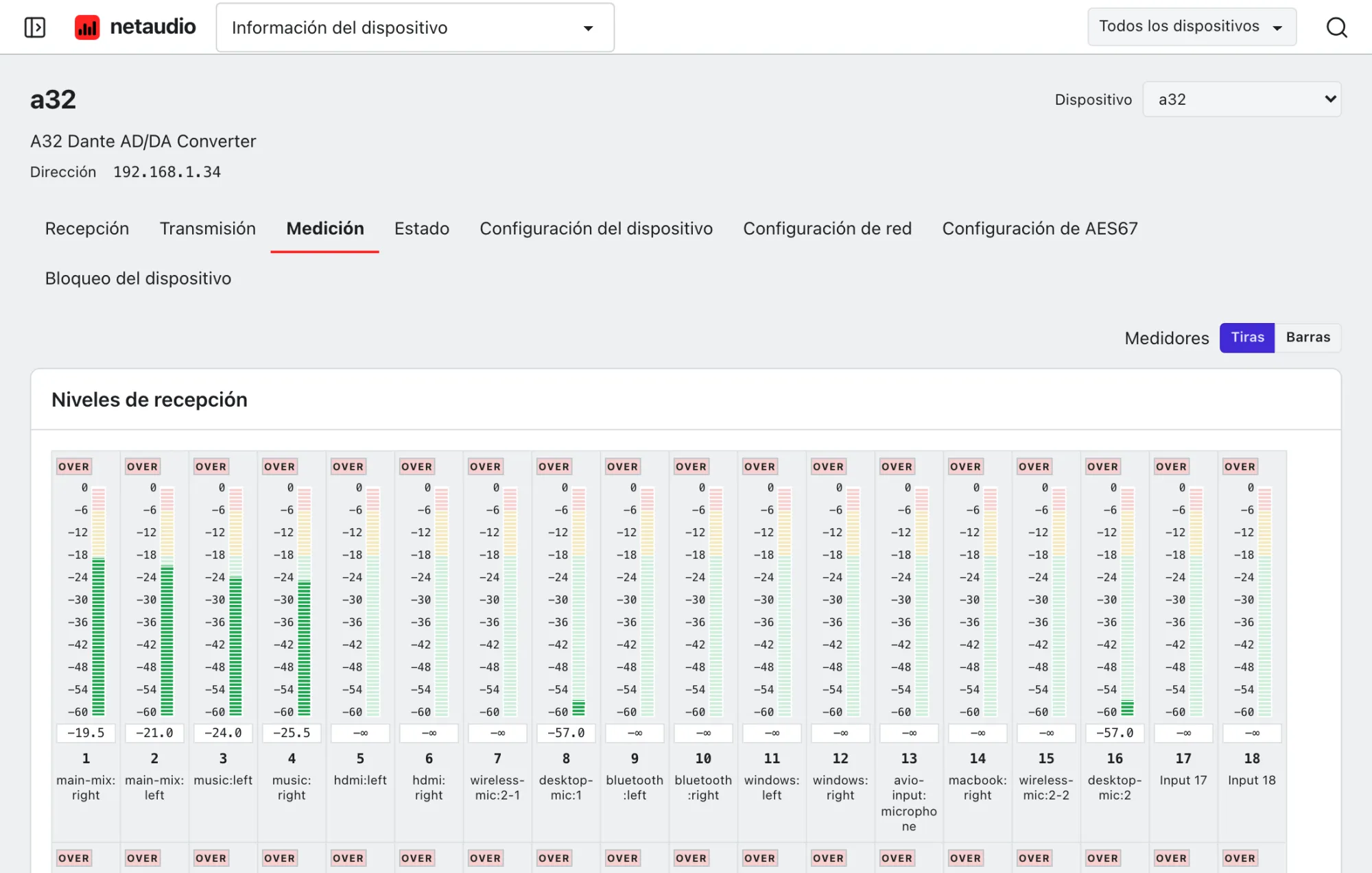Select the music:left channel label

click(223, 780)
